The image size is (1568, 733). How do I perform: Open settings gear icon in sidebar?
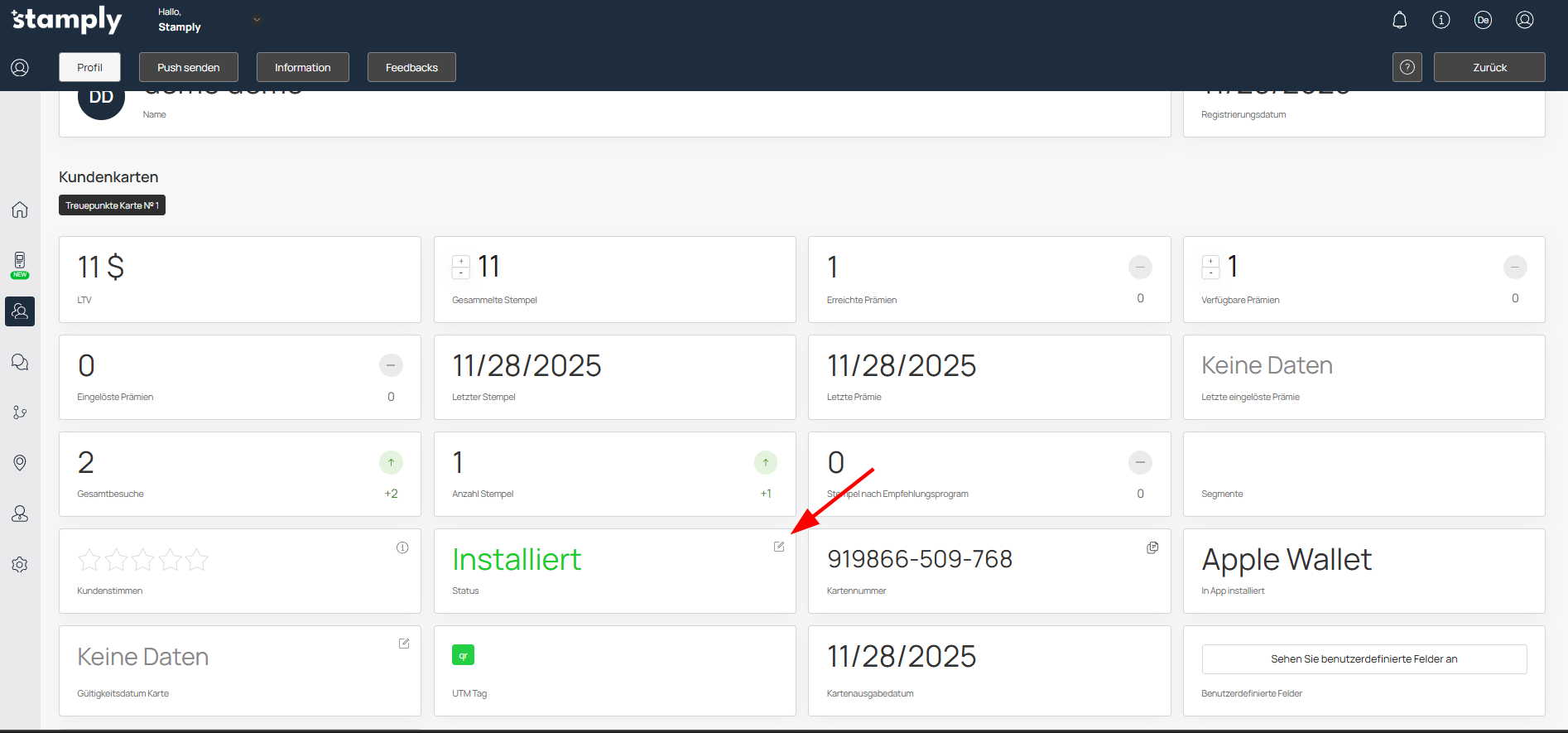20,565
